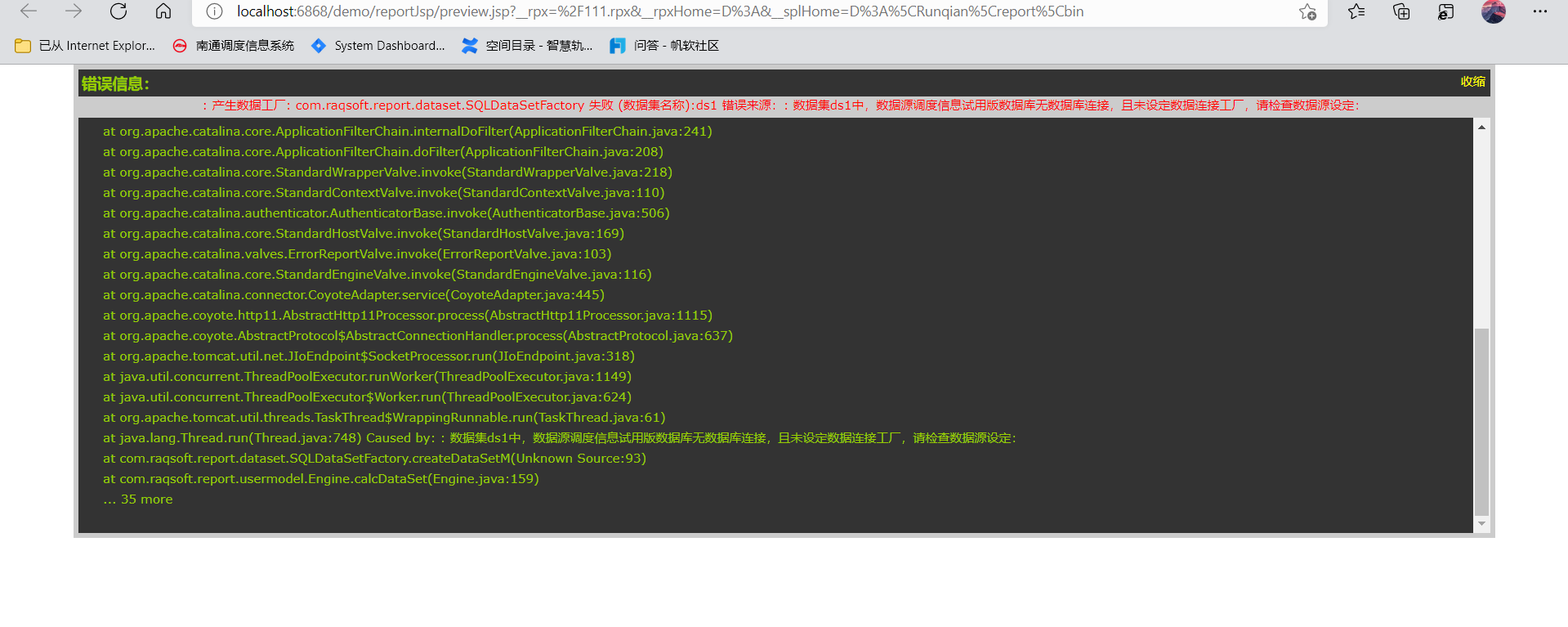The width and height of the screenshot is (1568, 627).
Task: Open the 空间目录 - 智慧轨 bookmark
Action: [527, 46]
